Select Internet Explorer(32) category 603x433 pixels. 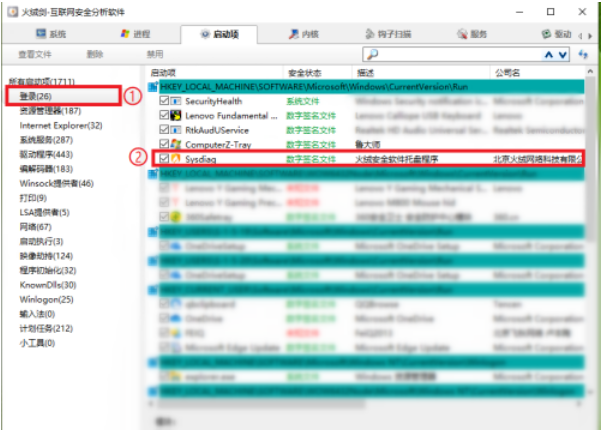pyautogui.click(x=61, y=125)
